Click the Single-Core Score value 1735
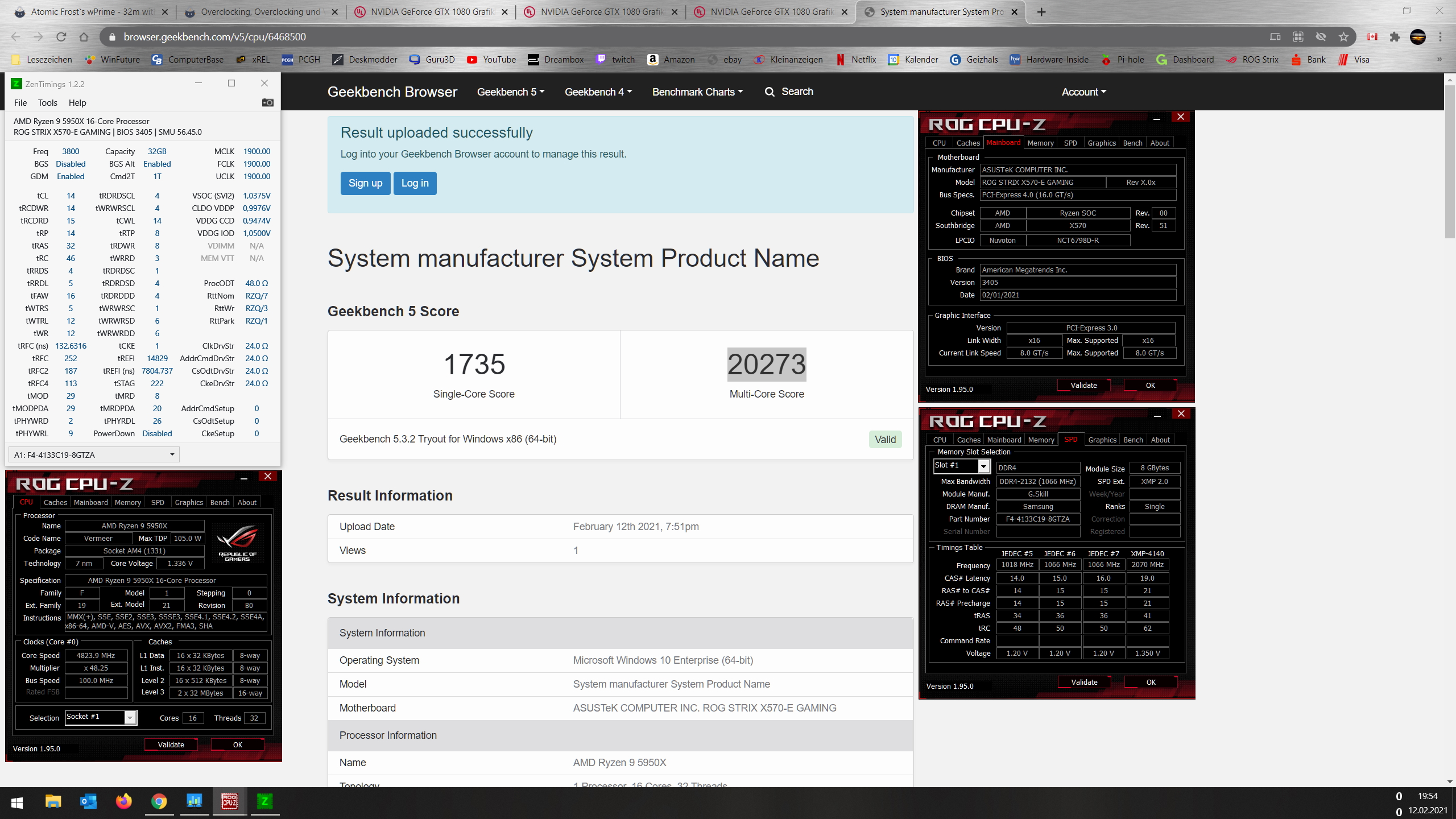This screenshot has height=819, width=1456. [x=474, y=364]
